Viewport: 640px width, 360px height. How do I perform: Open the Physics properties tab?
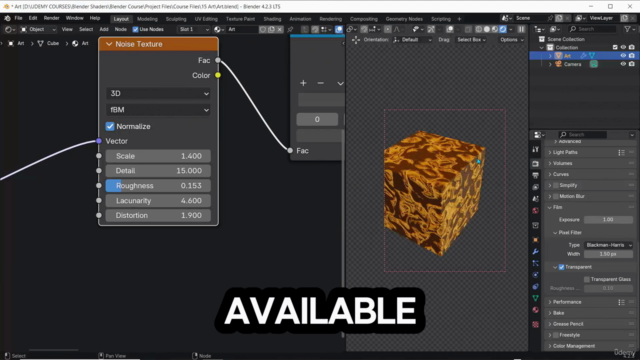click(x=536, y=275)
